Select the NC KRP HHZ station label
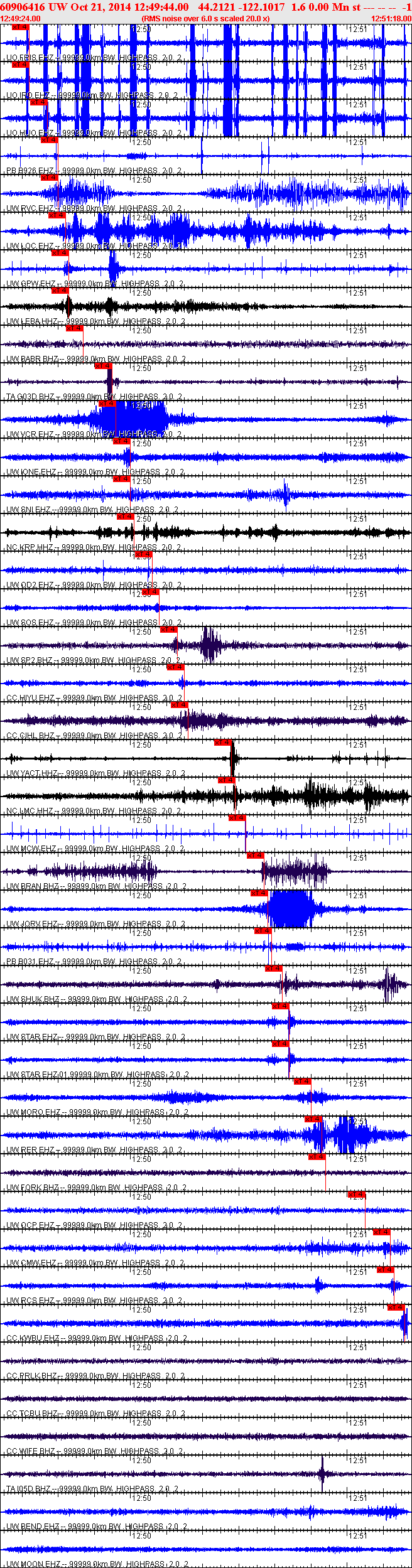The width and height of the screenshot is (412, 1568). pos(94,547)
